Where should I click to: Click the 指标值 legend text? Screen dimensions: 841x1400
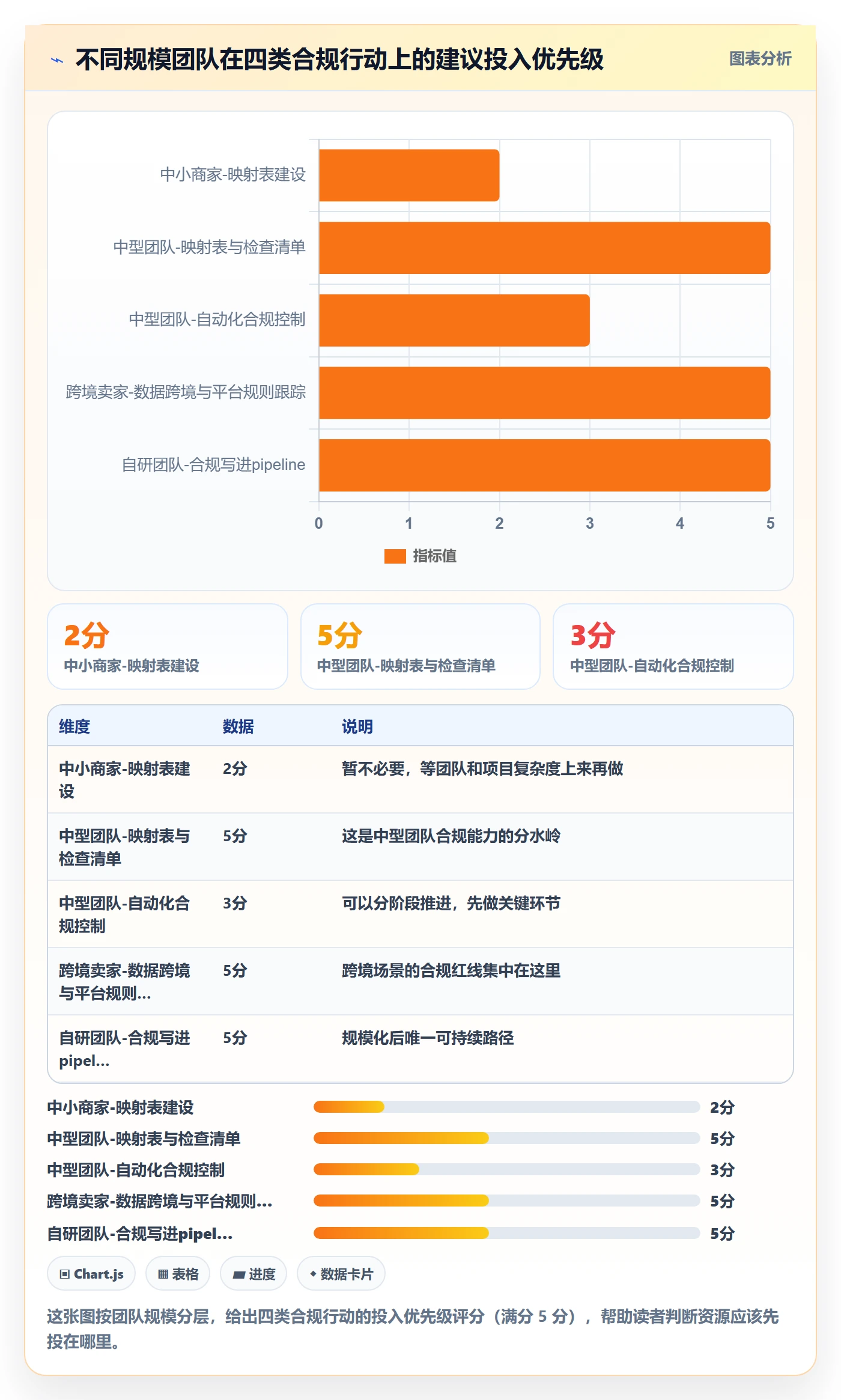tap(434, 556)
